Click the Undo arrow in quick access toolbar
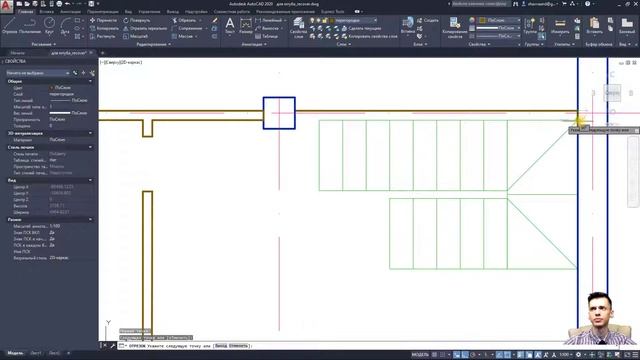Screen dimensions: 640x360 click(67, 4)
